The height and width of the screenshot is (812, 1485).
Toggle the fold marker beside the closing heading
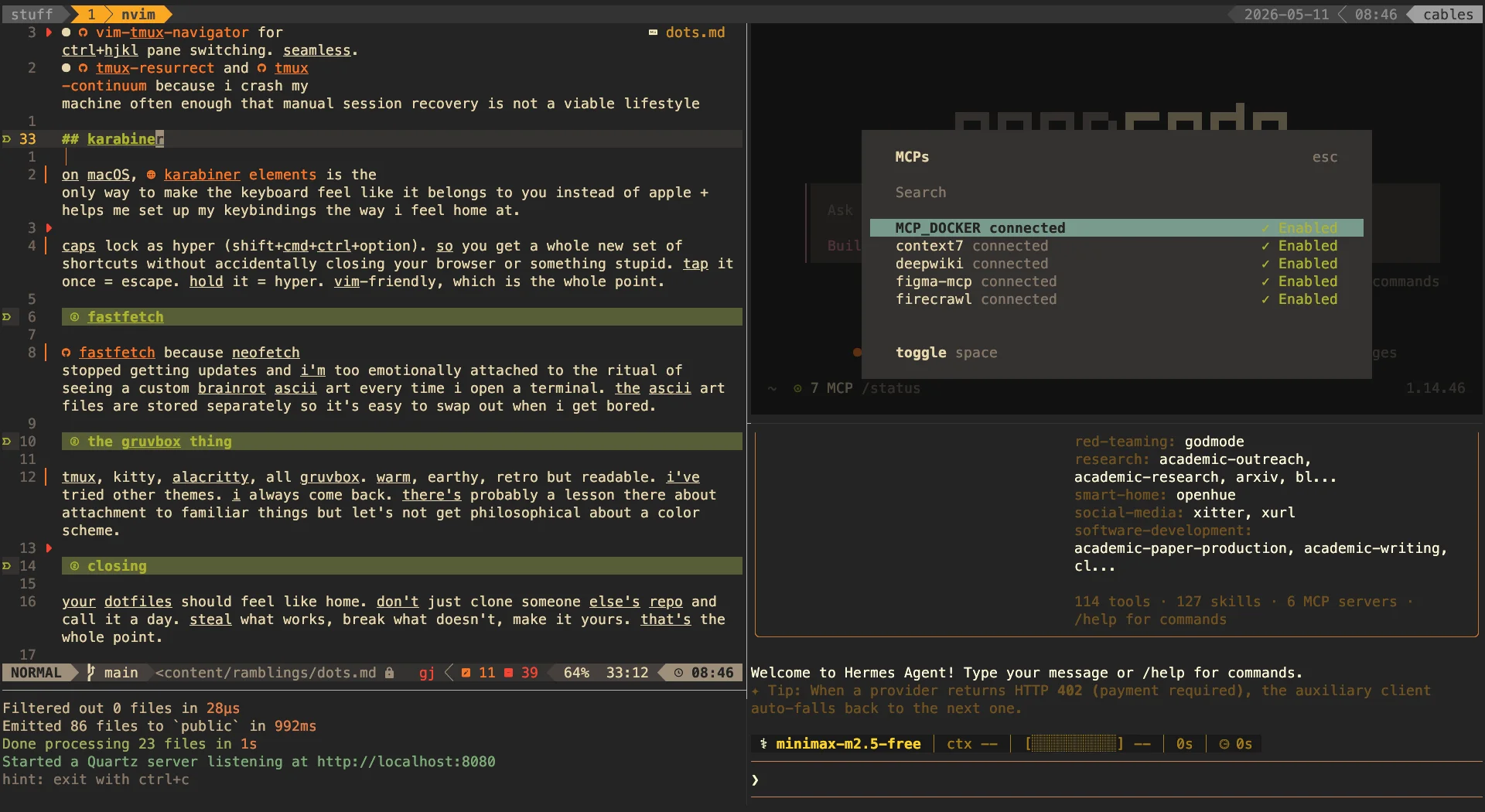(x=6, y=566)
